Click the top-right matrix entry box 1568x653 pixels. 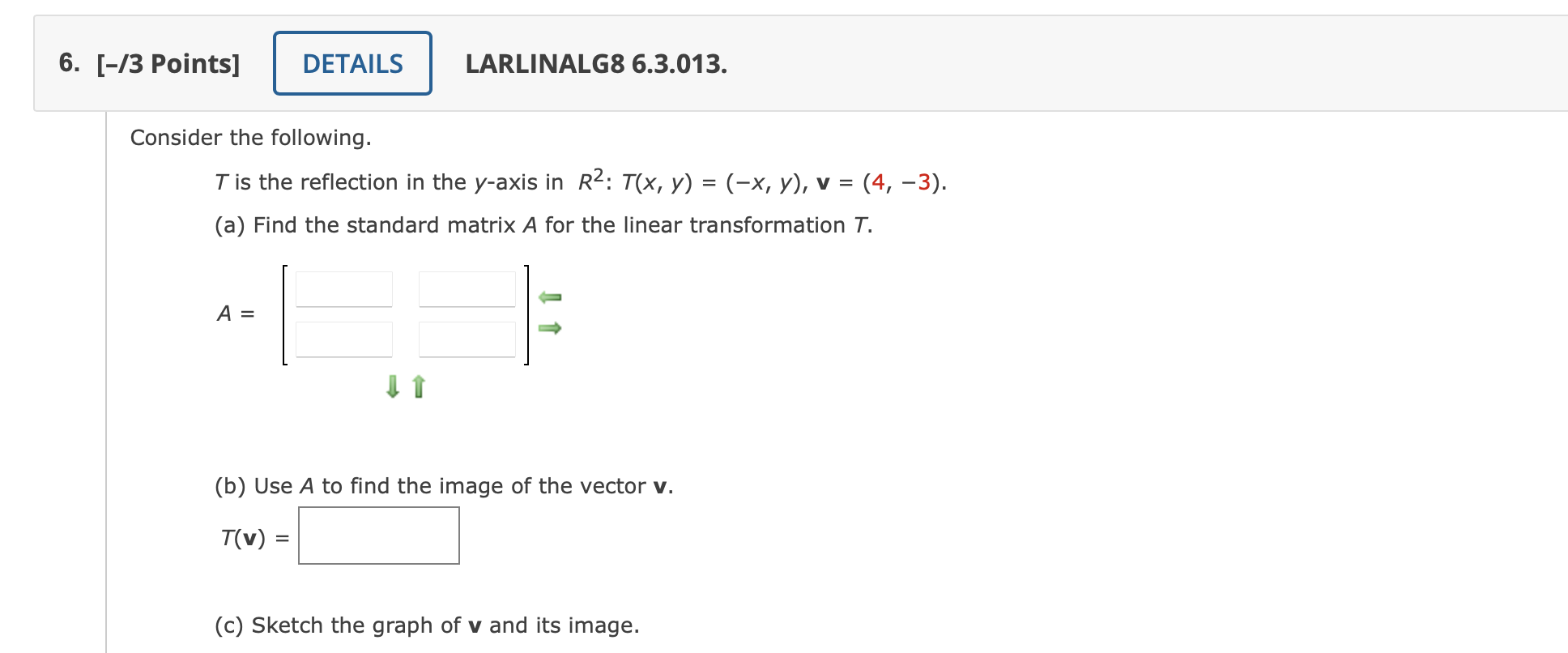pyautogui.click(x=467, y=288)
